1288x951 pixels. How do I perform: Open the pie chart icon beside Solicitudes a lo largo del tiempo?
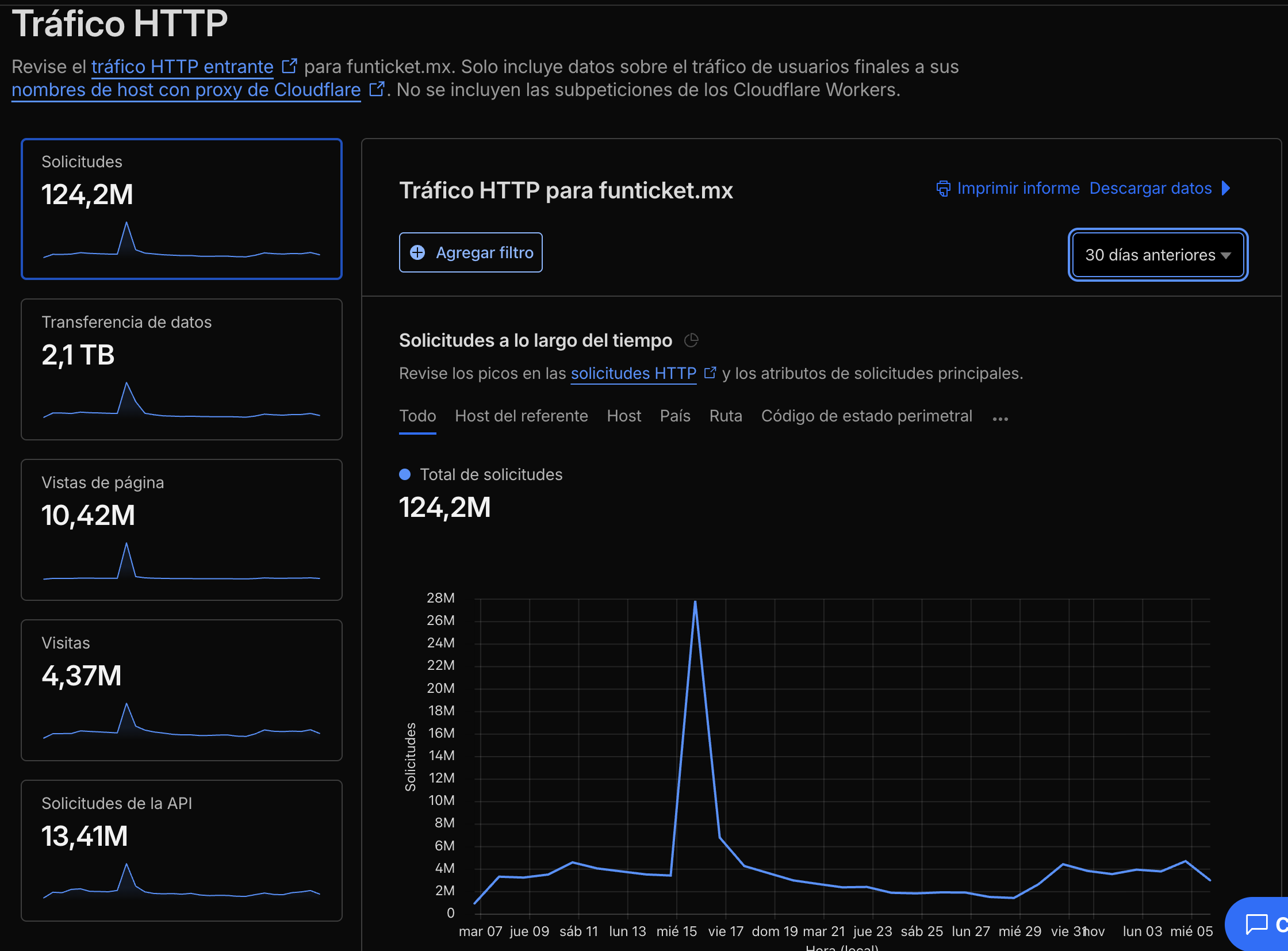coord(693,340)
